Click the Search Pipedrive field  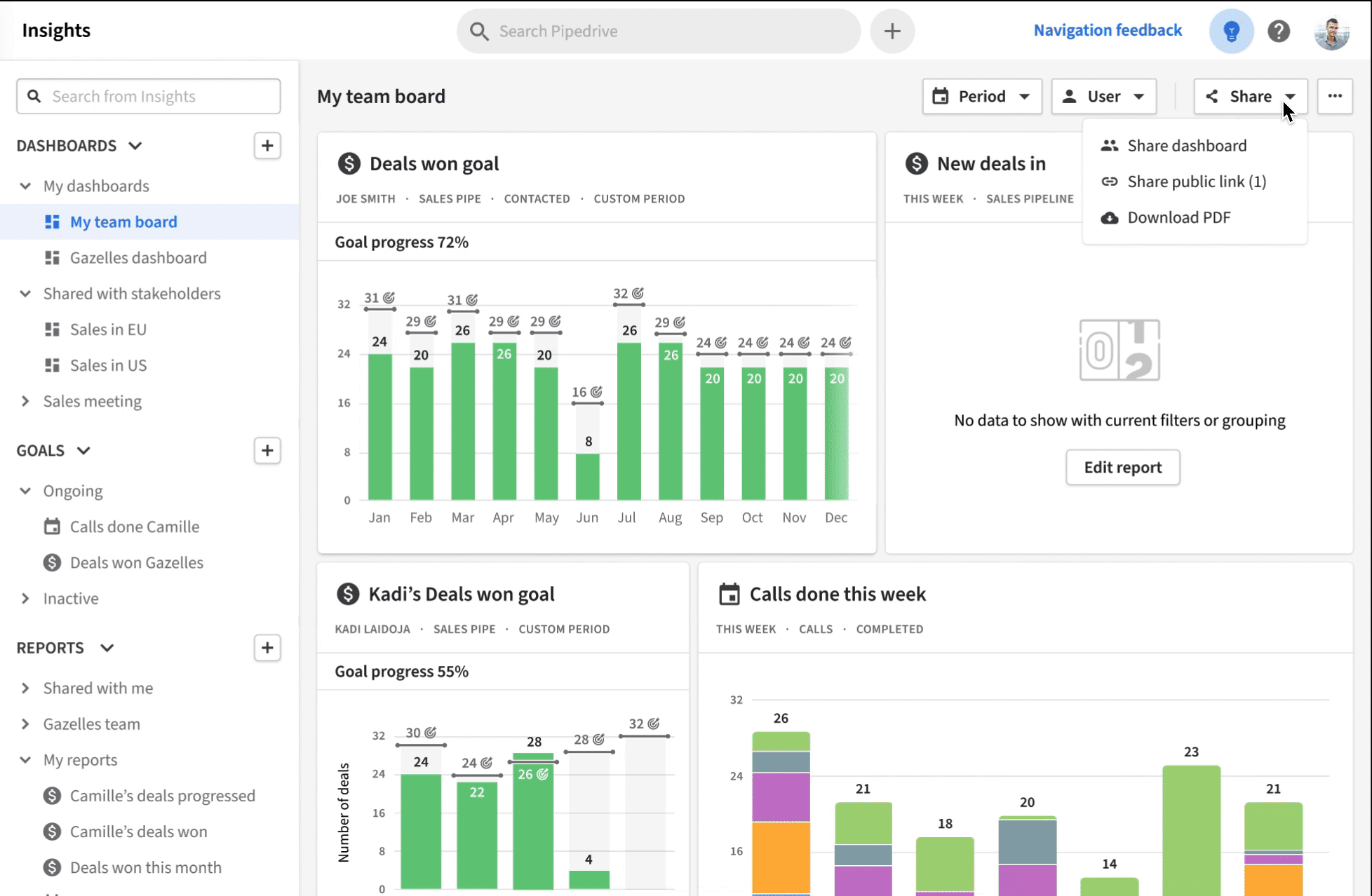[x=659, y=31]
